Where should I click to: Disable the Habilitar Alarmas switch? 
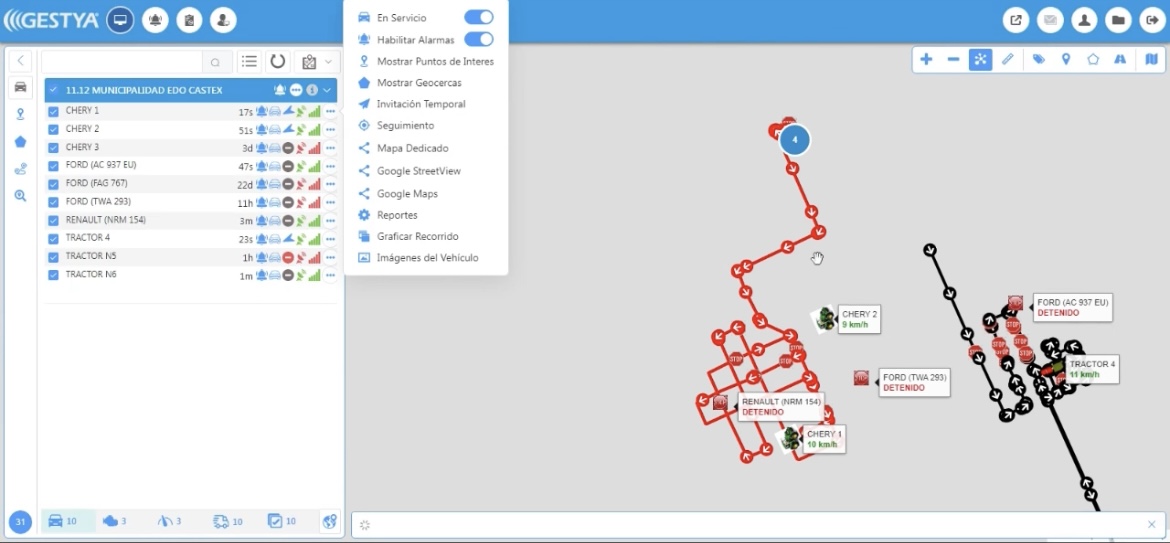[479, 40]
